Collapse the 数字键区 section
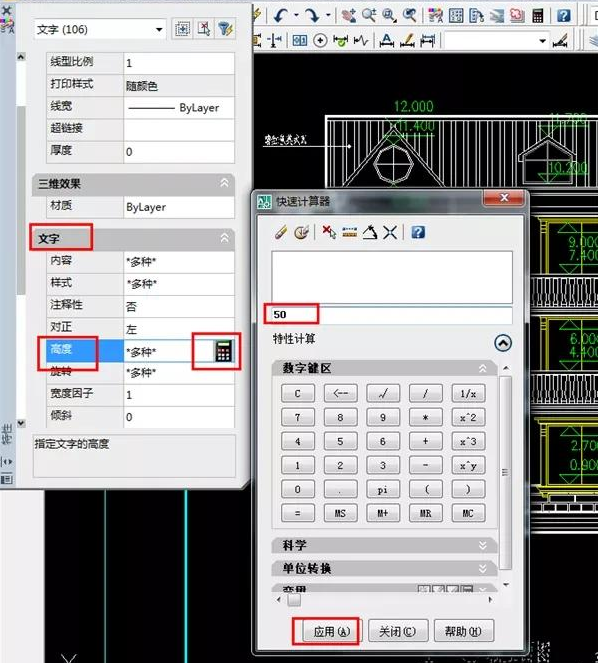 point(483,369)
